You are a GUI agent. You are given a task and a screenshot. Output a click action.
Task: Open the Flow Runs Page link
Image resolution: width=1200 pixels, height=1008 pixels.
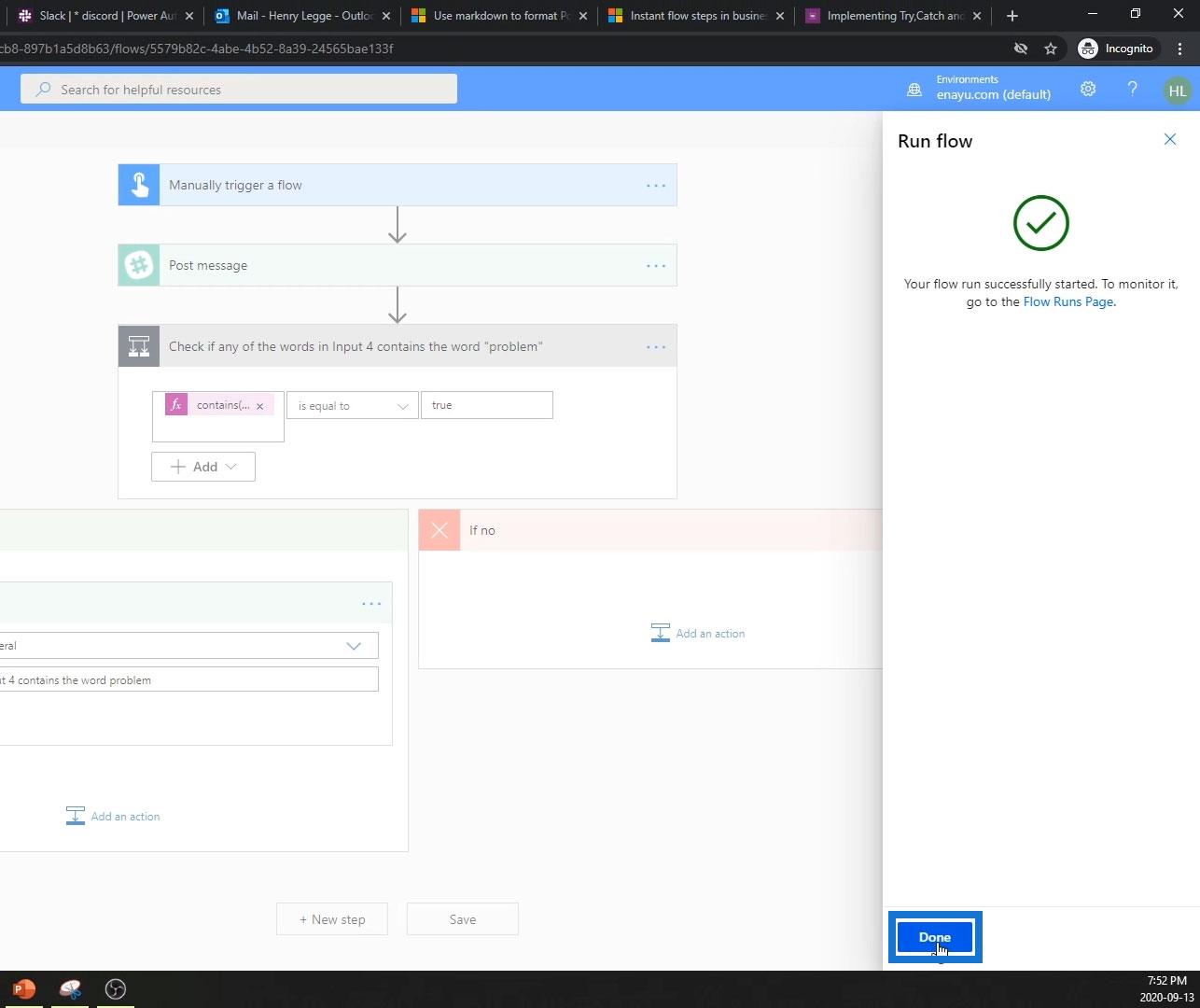point(1067,301)
